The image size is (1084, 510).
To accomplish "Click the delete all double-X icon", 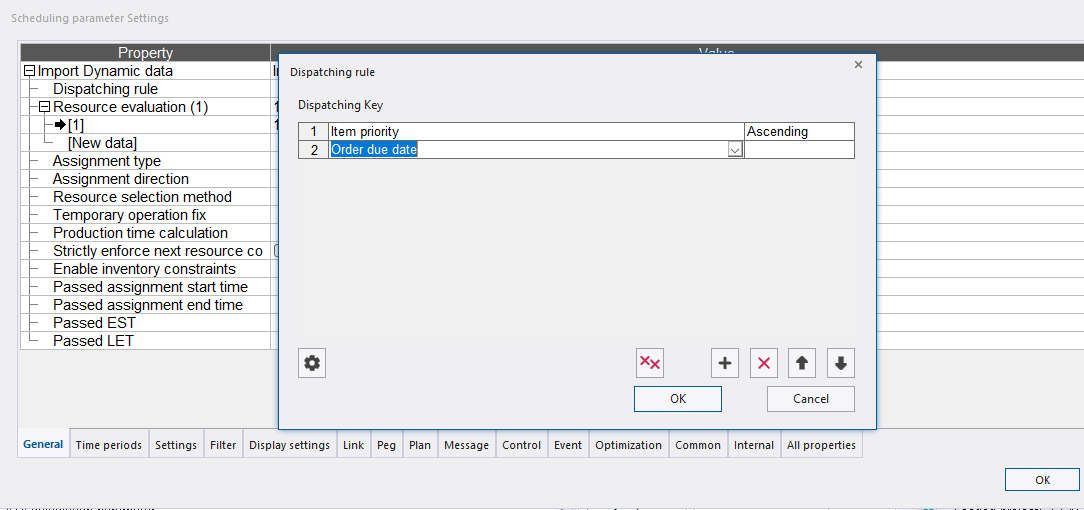I will coord(650,363).
